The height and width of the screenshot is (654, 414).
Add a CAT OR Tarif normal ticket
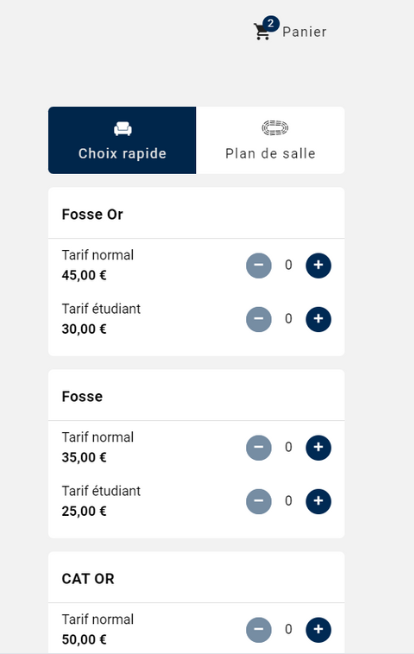point(319,630)
